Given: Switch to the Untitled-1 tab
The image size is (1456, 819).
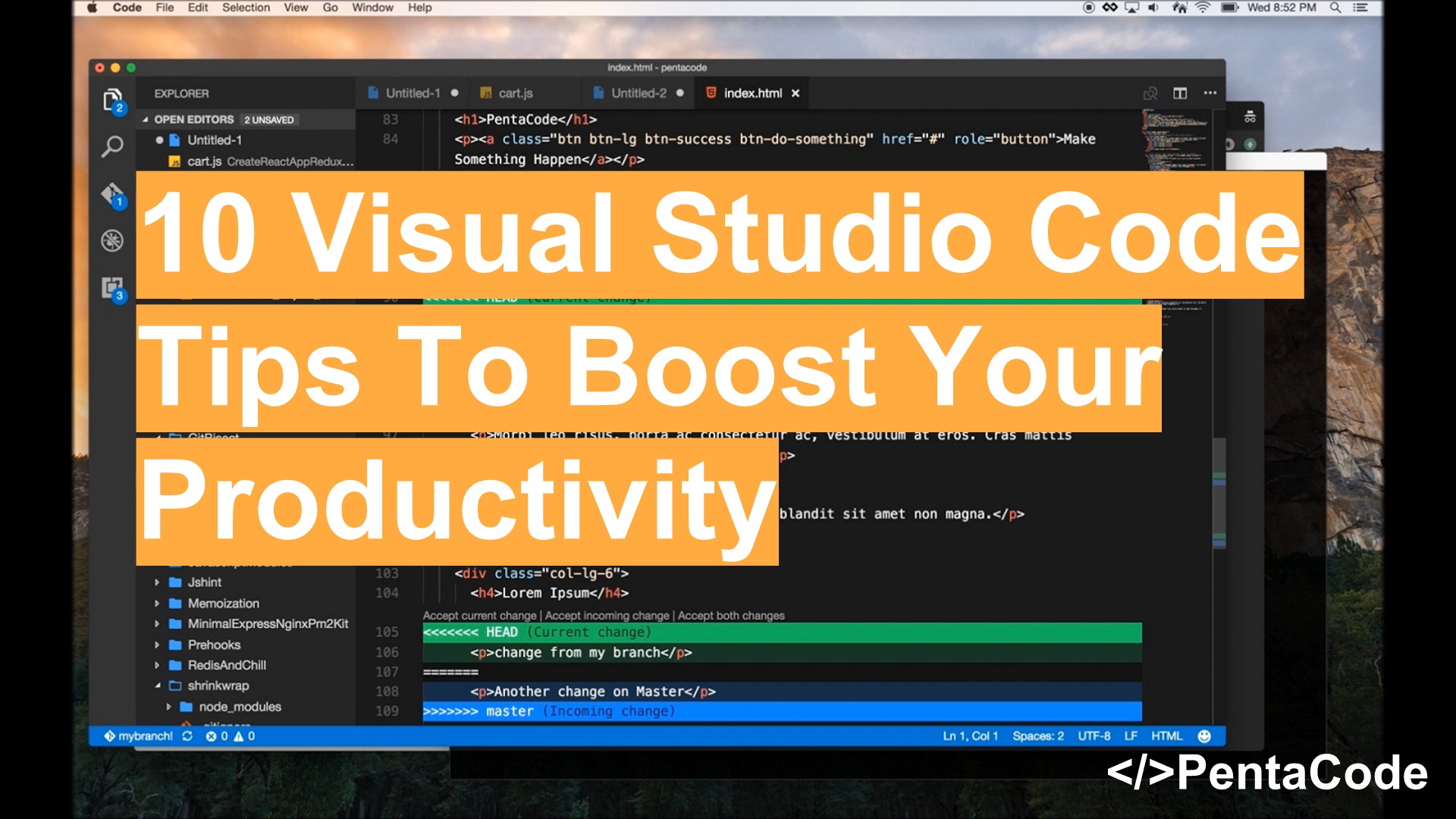Looking at the screenshot, I should pos(413,93).
